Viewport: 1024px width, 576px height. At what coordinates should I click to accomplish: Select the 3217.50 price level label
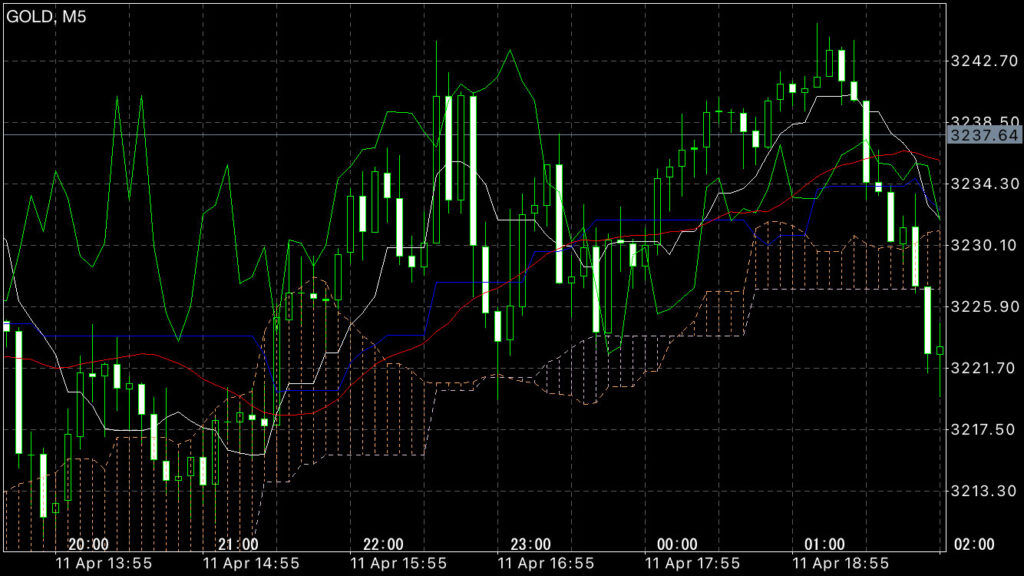(984, 429)
